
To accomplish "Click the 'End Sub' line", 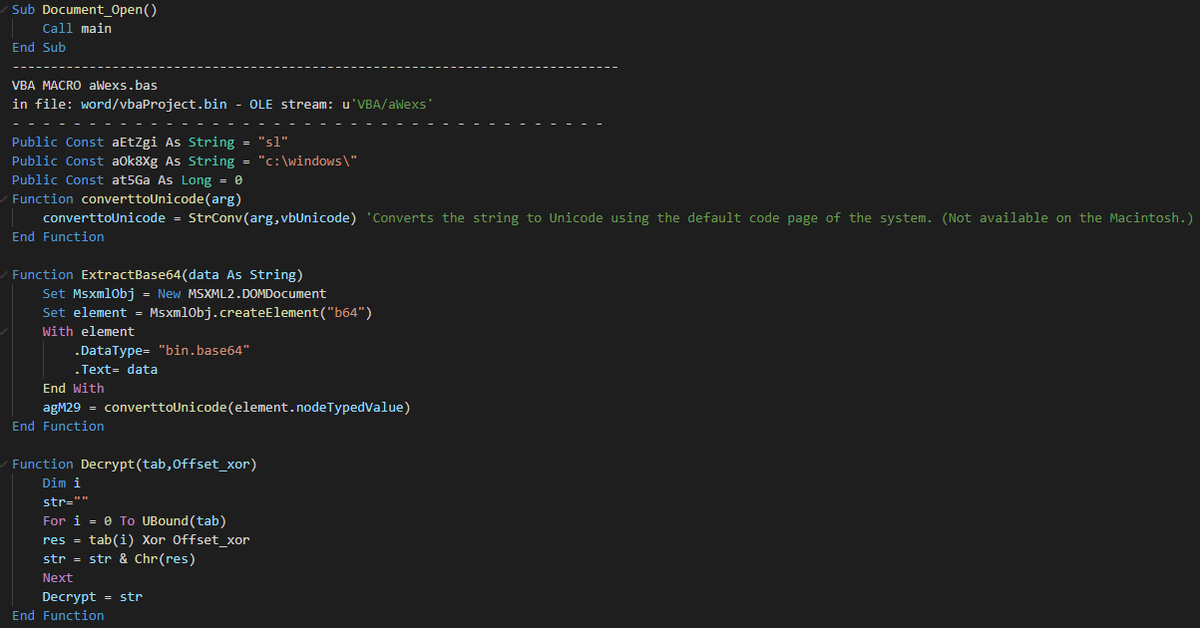I will tap(39, 48).
